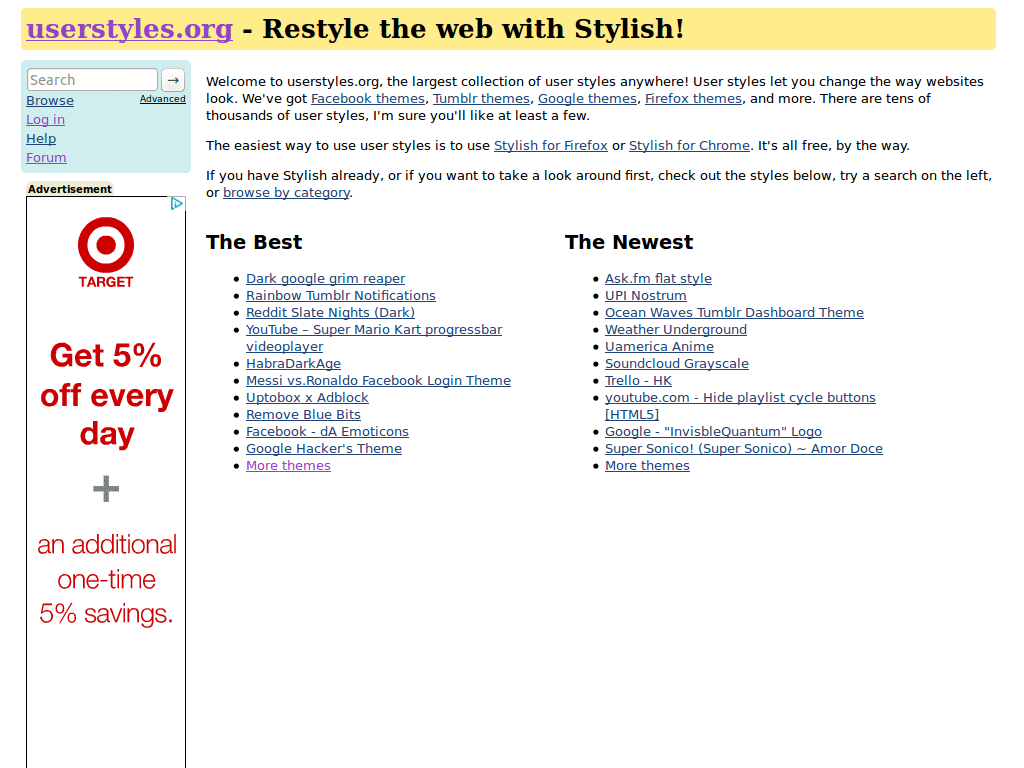Open Super Sonico! Amor Doce style
The image size is (1024, 768).
(743, 449)
